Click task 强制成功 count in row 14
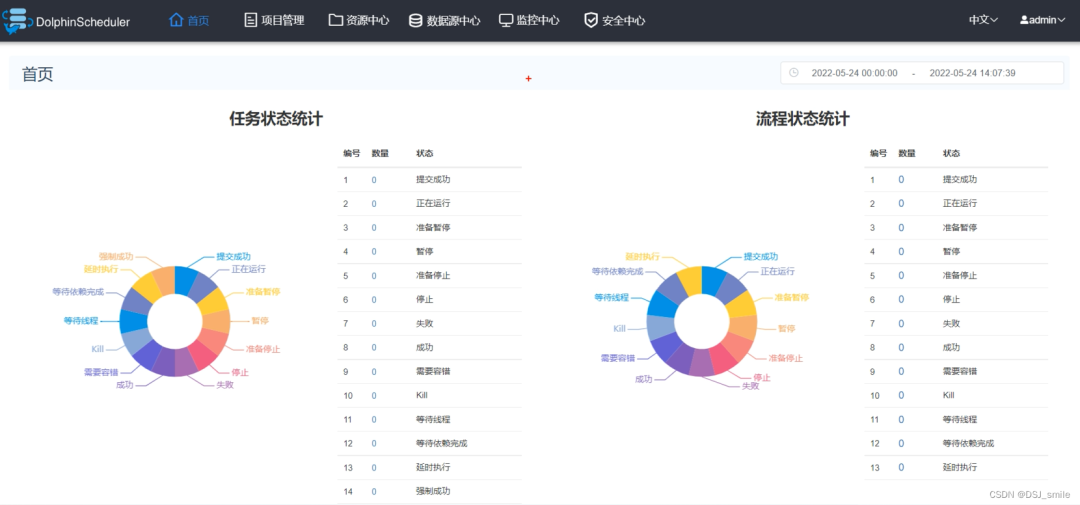This screenshot has width=1080, height=505. pos(374,492)
